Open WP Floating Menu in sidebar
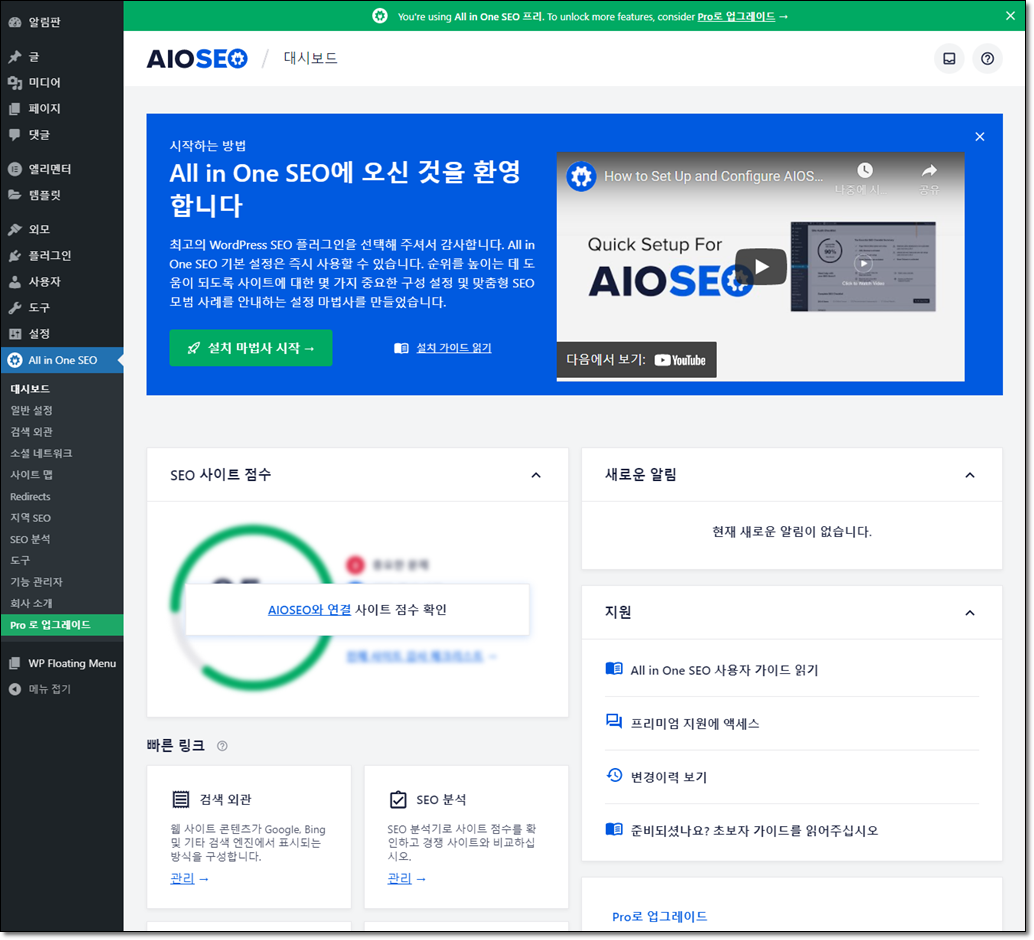The width and height of the screenshot is (1034, 940). click(61, 664)
